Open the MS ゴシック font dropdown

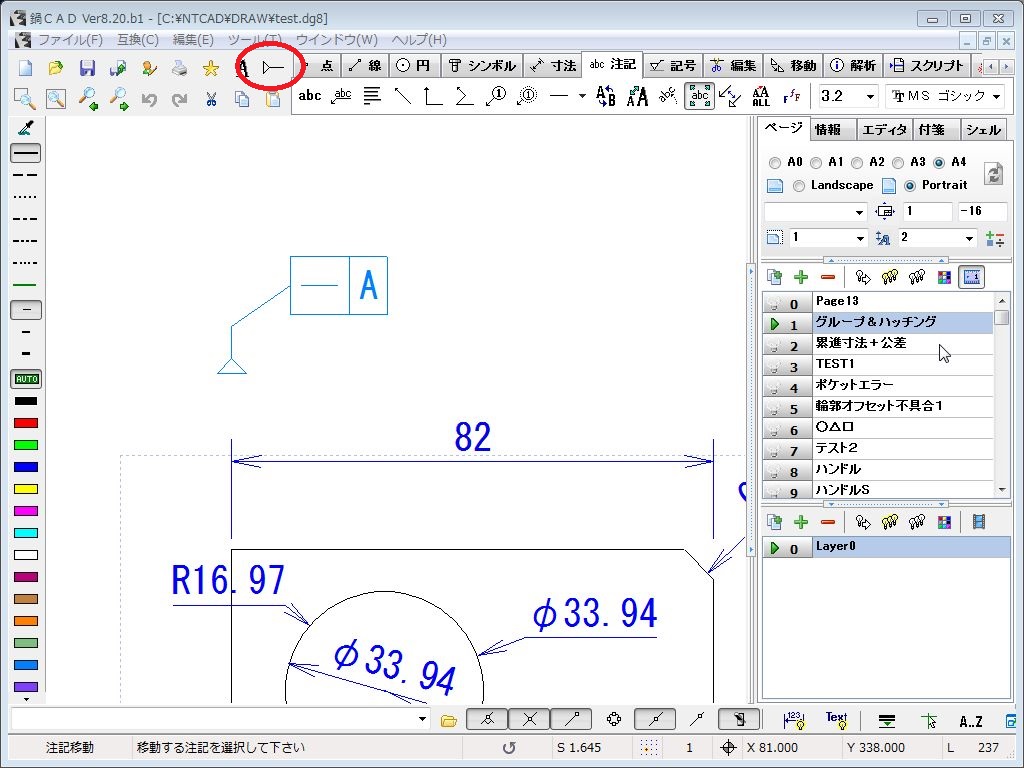tap(997, 97)
